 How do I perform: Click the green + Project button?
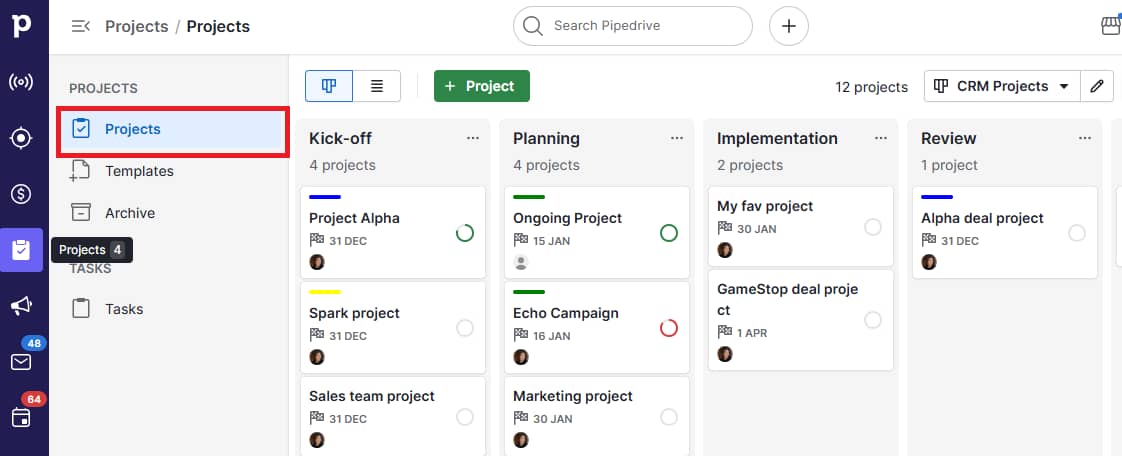[x=482, y=86]
